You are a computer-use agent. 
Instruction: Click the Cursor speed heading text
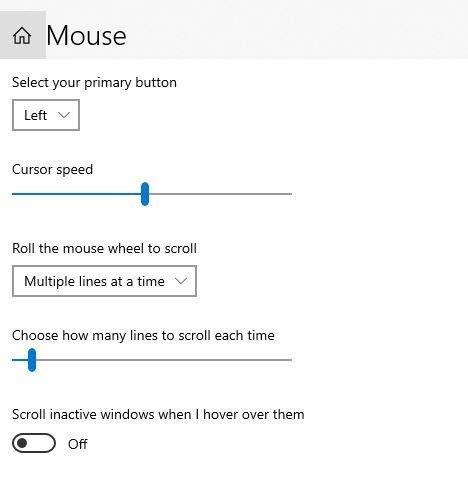pyautogui.click(x=52, y=170)
